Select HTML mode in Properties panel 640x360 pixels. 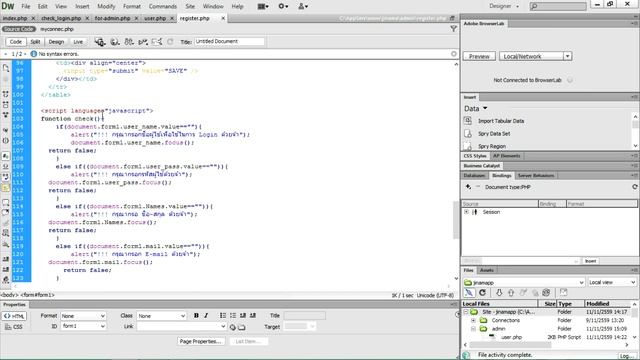(x=14, y=316)
